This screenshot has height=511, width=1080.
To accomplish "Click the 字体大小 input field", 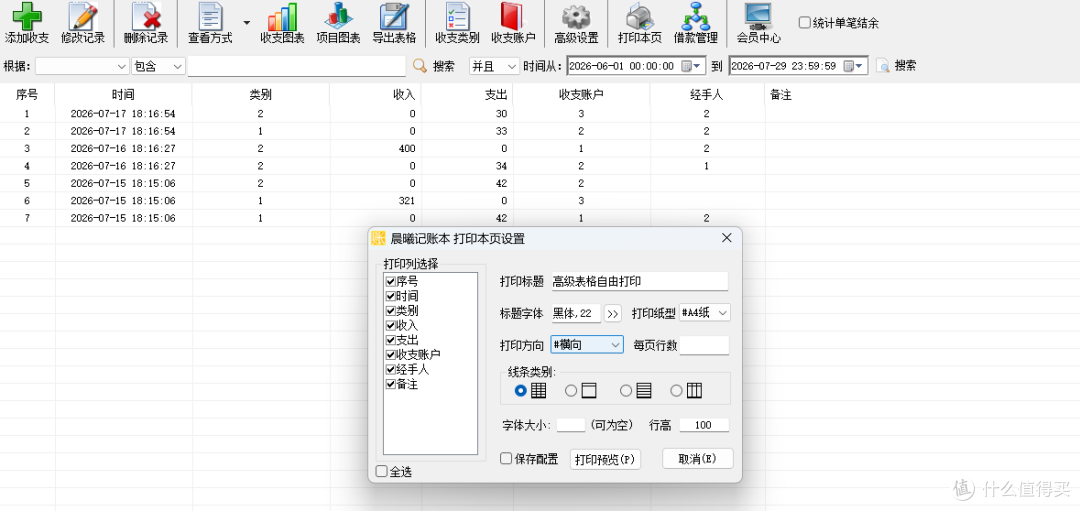I will tap(570, 425).
